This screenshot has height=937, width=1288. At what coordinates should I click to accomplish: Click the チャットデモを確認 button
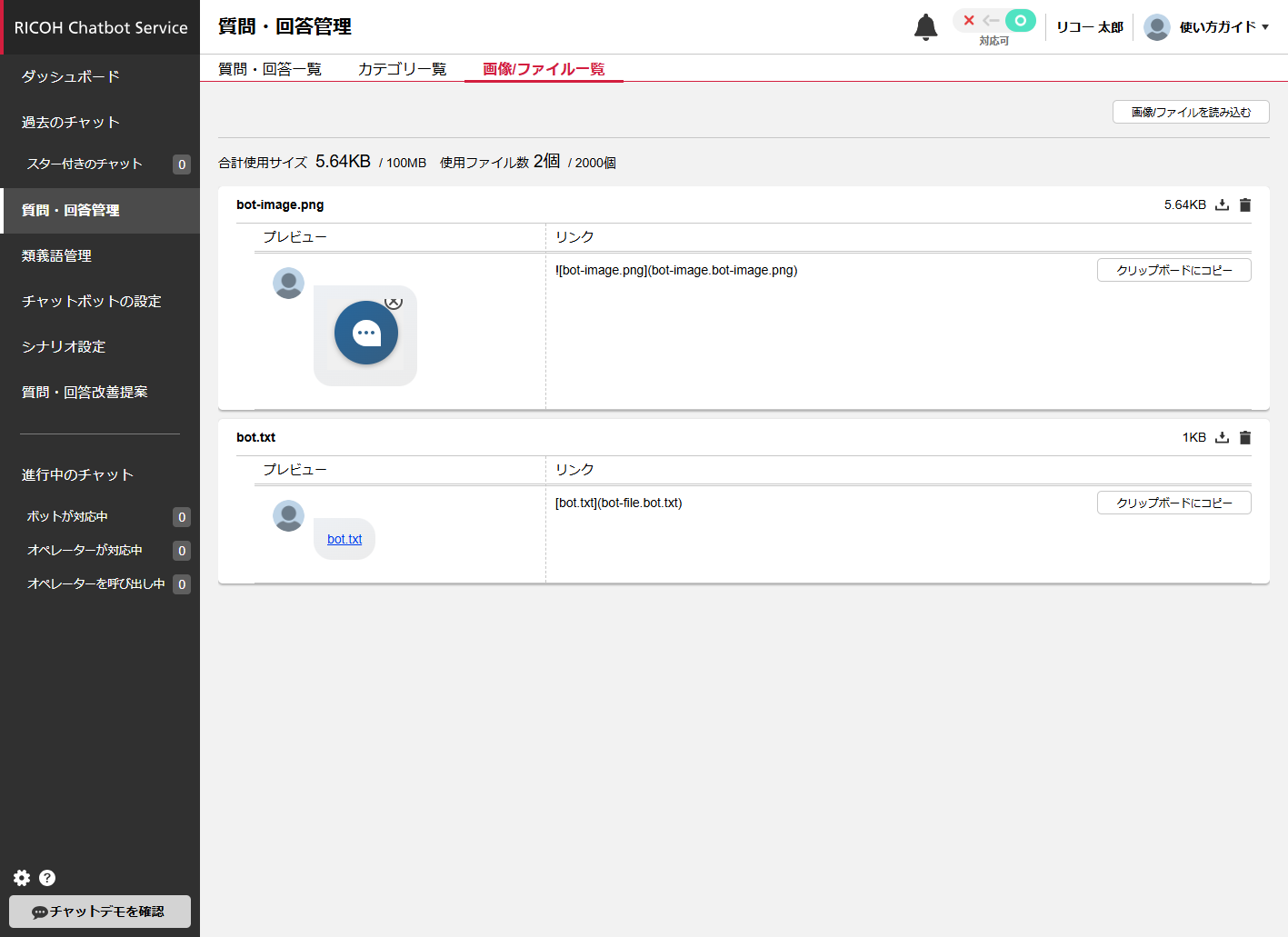point(100,912)
